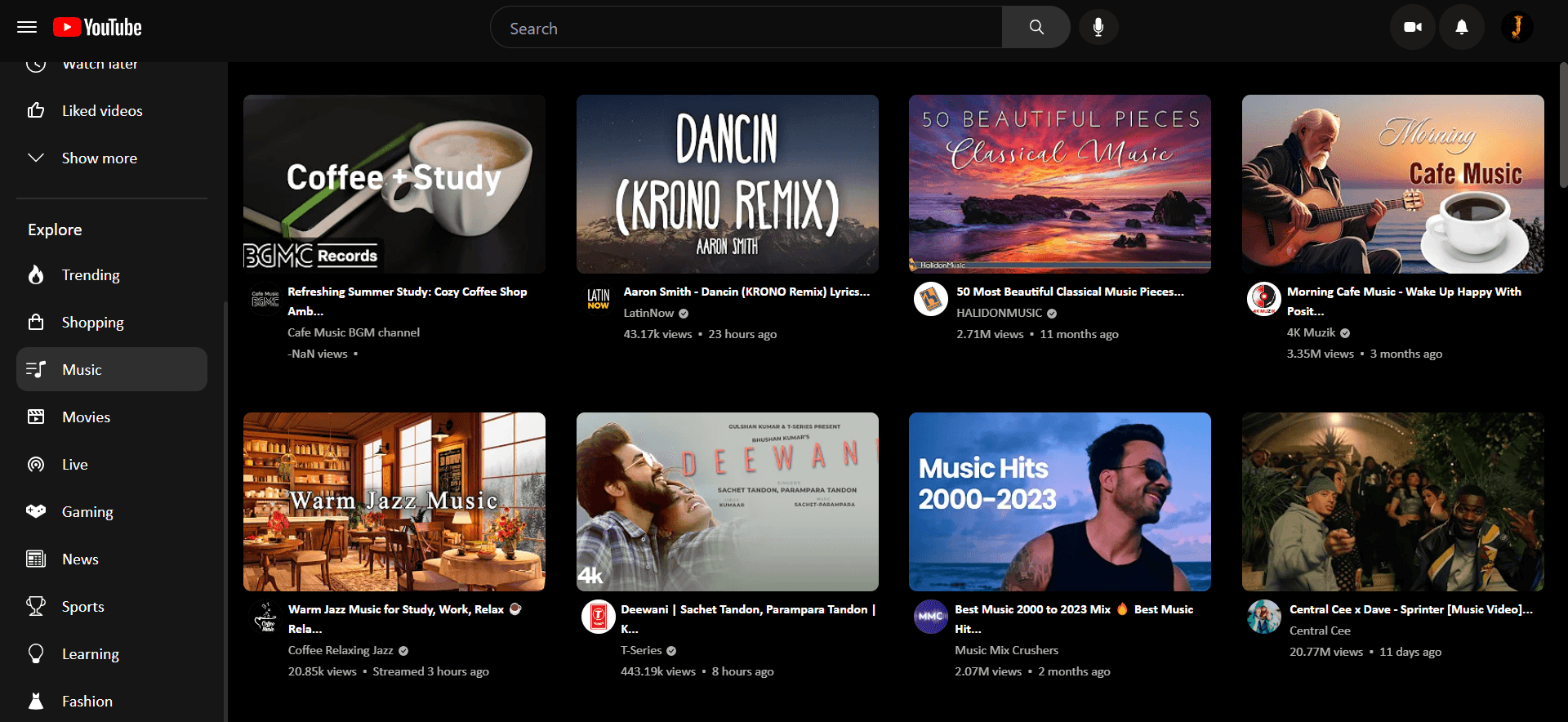Open Gaming section label

(87, 511)
